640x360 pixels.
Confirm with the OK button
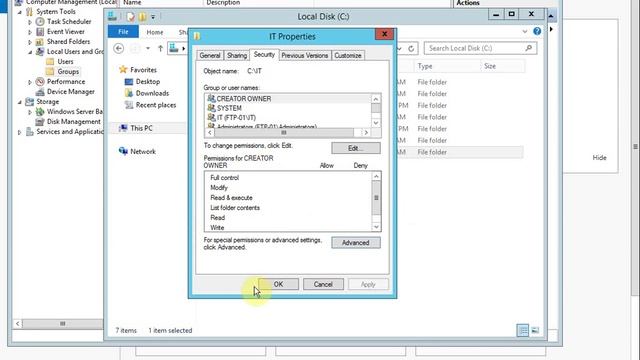tap(278, 284)
